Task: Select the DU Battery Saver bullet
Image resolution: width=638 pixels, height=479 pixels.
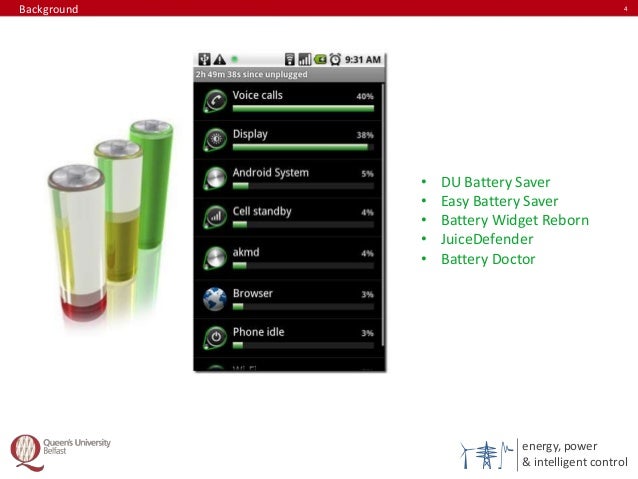Action: coord(495,182)
